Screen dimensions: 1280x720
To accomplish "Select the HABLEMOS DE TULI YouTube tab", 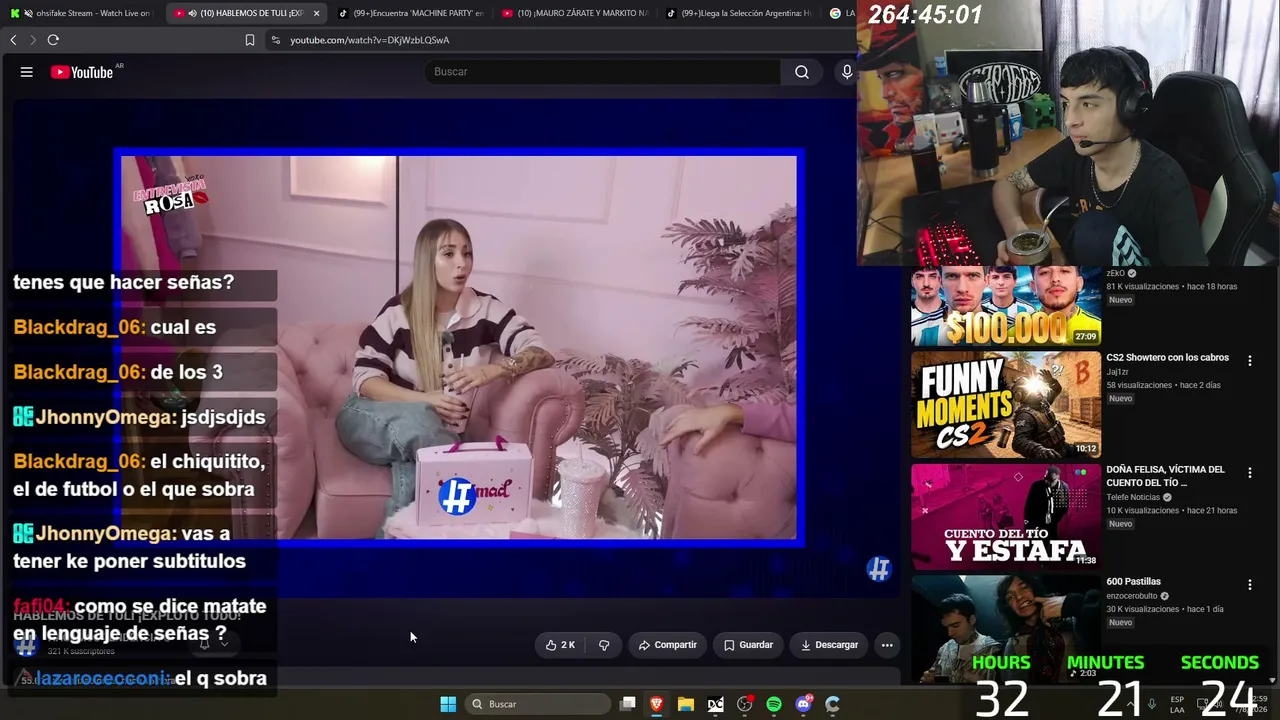I will [x=246, y=13].
